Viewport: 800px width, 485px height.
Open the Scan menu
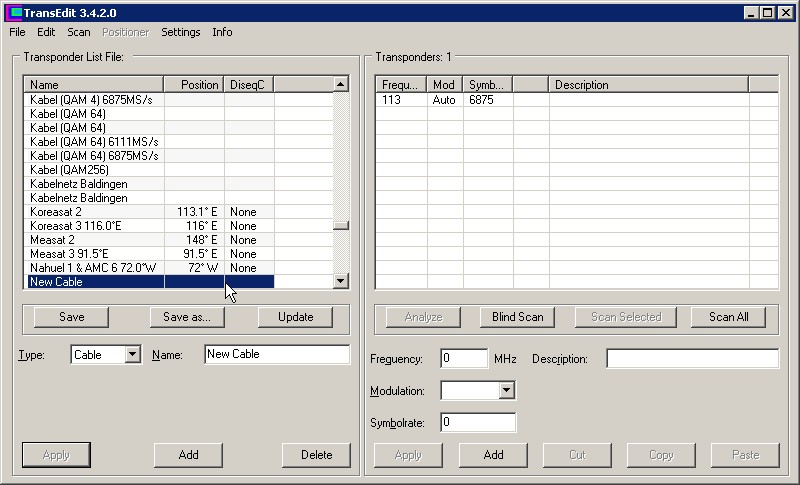click(x=78, y=32)
